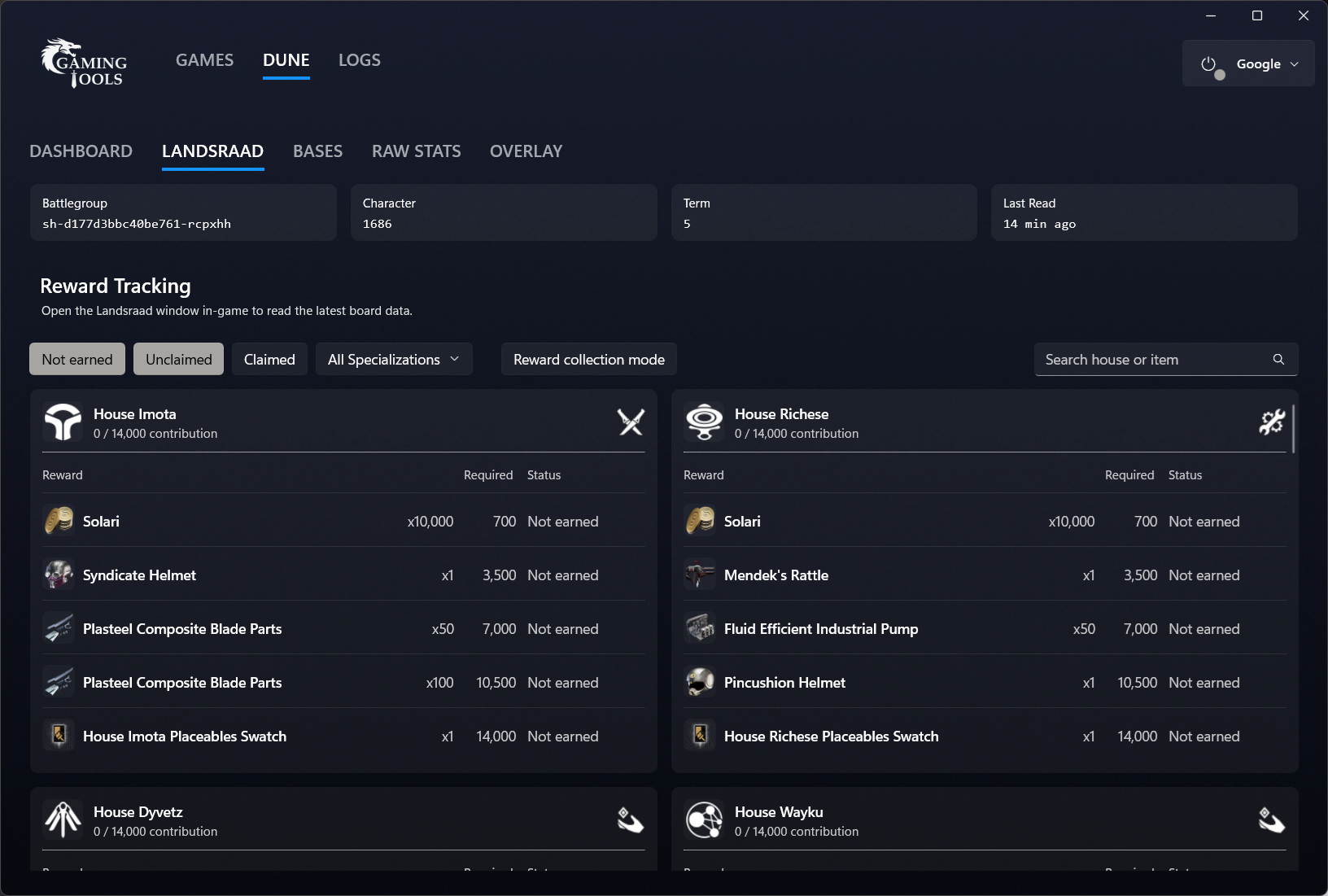The image size is (1328, 896).
Task: Click House Wayku specialization icon
Action: tap(1272, 820)
